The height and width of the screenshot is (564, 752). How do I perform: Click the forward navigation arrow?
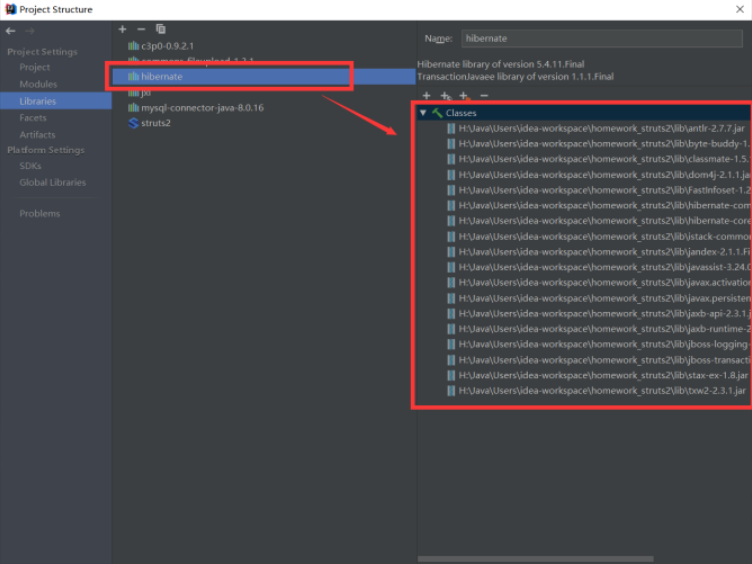click(x=30, y=31)
